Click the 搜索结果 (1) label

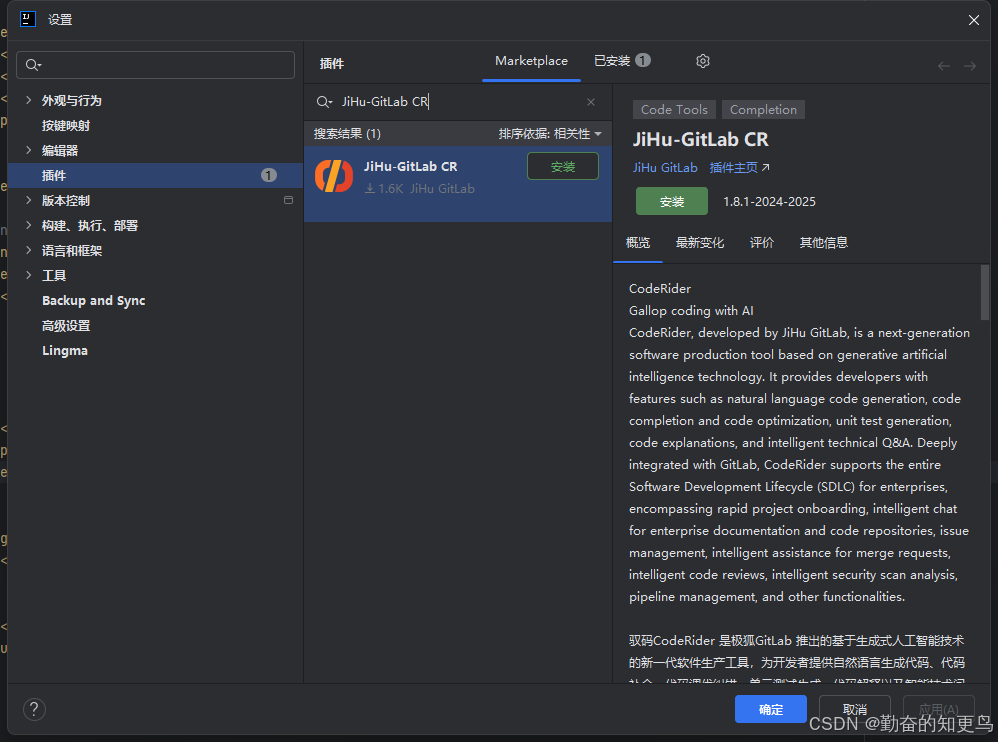(347, 134)
